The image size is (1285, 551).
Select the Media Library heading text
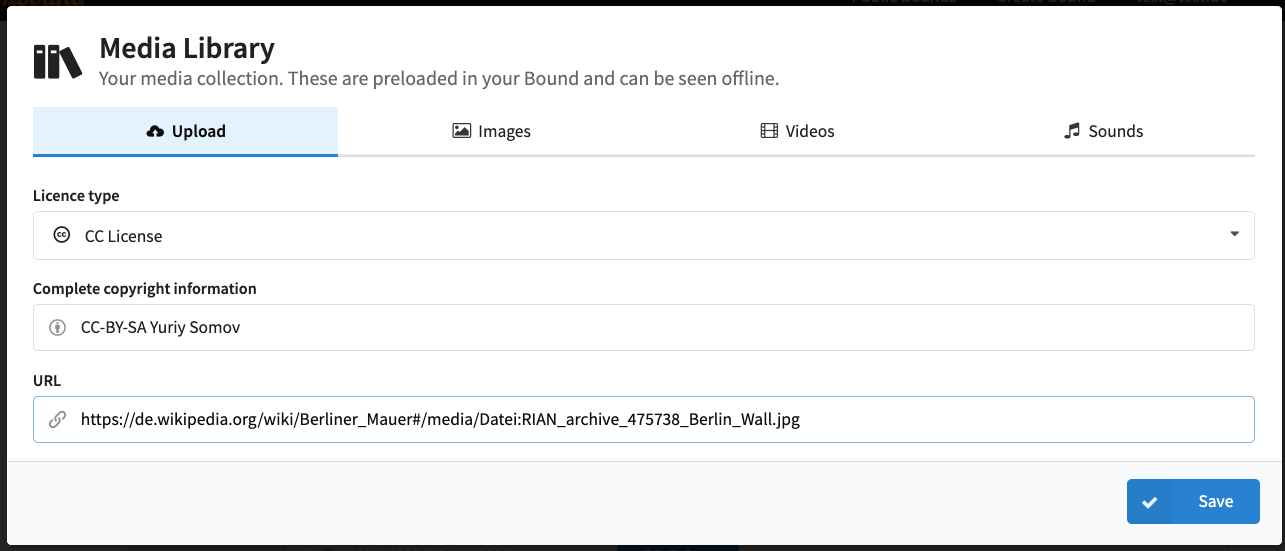click(187, 47)
